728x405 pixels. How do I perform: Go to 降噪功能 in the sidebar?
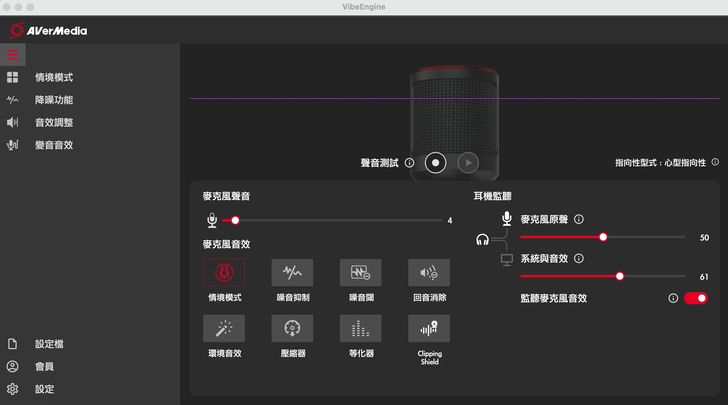pos(53,100)
